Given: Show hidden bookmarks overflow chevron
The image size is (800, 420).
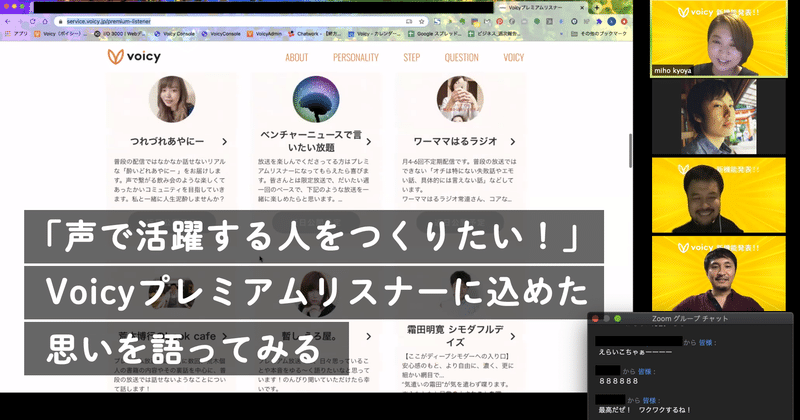Looking at the screenshot, I should coord(561,34).
